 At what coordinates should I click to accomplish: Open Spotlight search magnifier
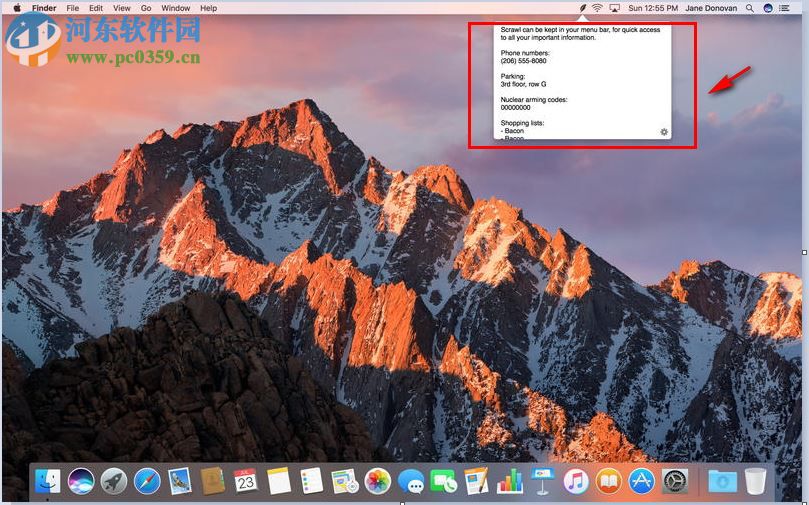(x=750, y=8)
